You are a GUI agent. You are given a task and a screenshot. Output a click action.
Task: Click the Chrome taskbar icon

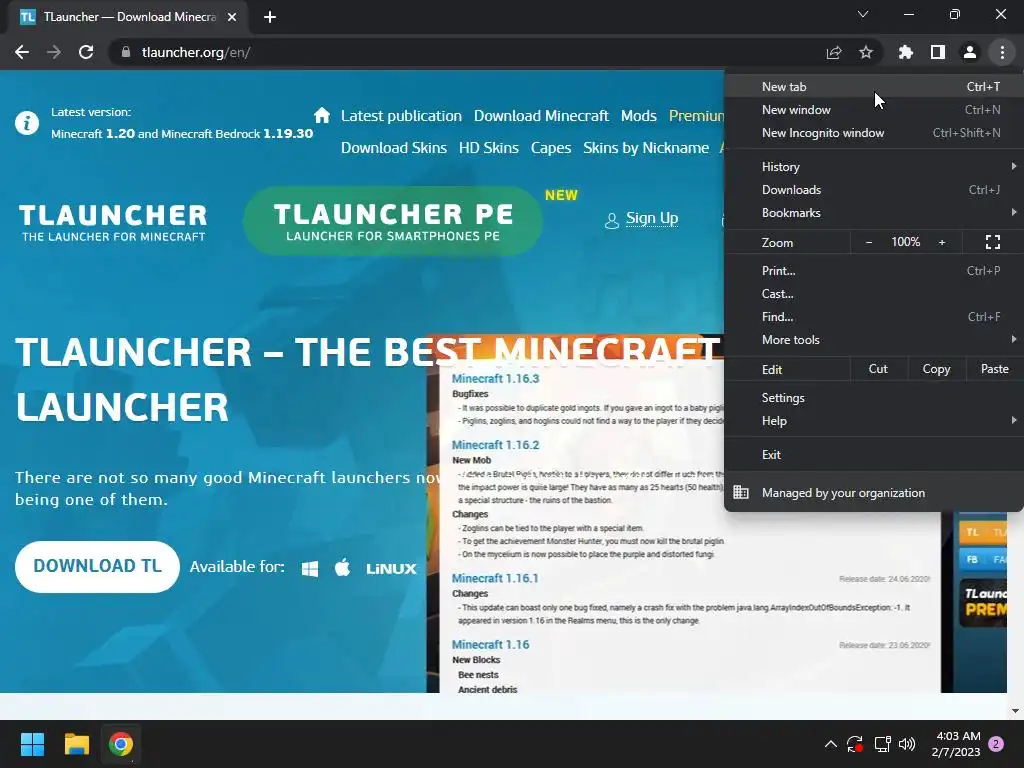(121, 744)
